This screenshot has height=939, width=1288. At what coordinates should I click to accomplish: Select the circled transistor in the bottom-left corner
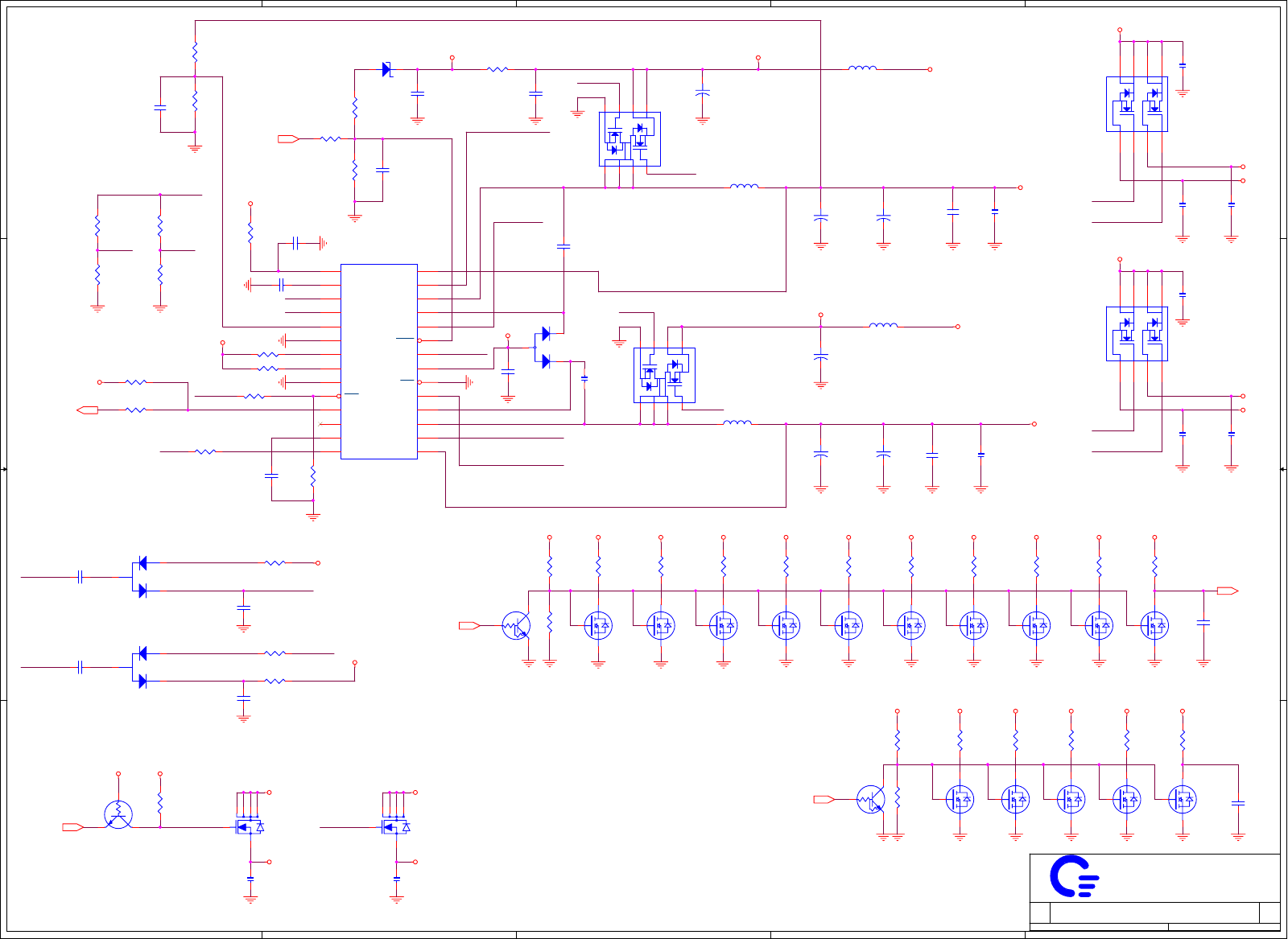118,814
